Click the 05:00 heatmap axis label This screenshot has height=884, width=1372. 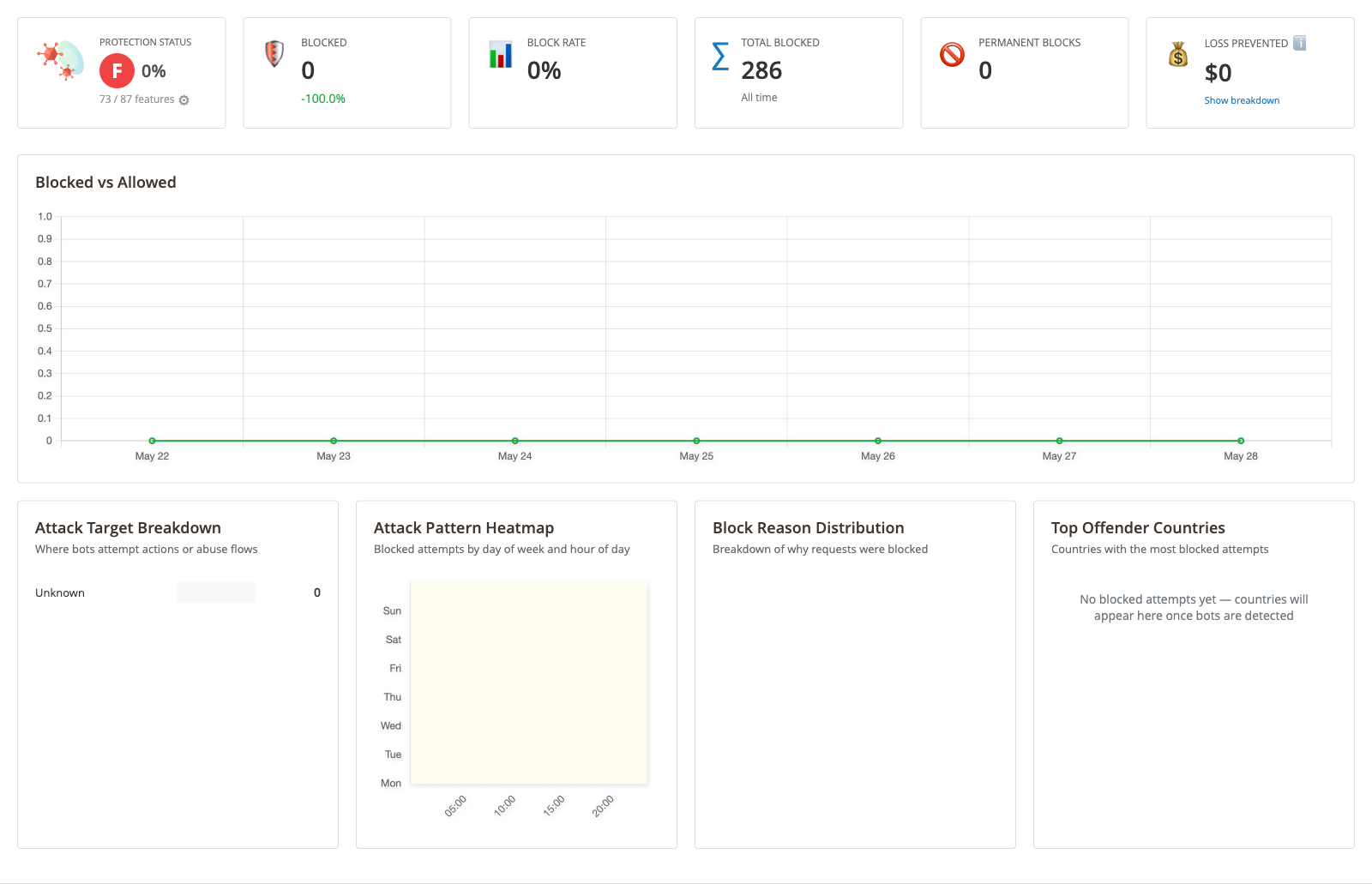point(455,806)
